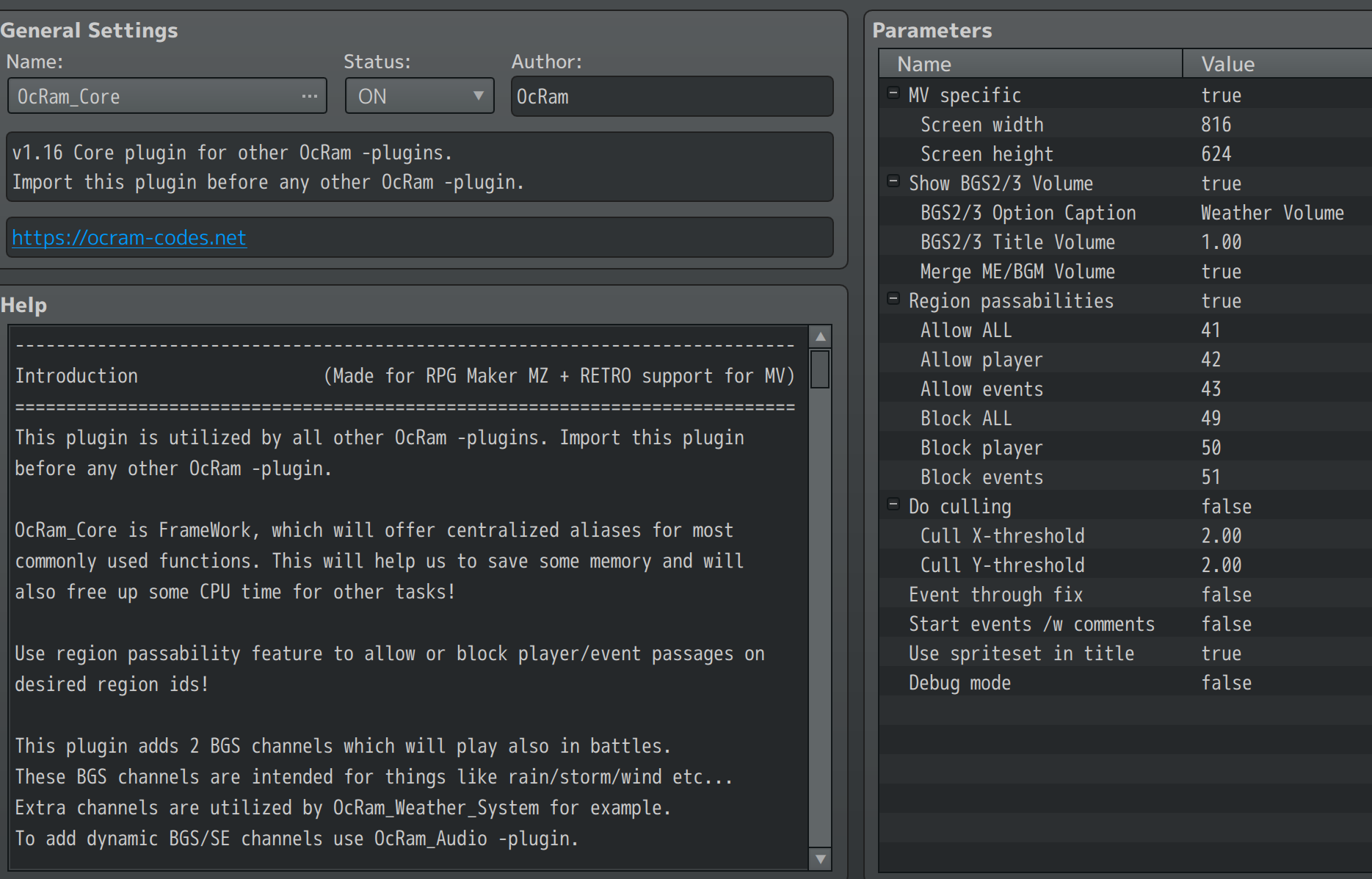Select the Block player parameter row
The width and height of the screenshot is (1372, 879).
click(1125, 448)
